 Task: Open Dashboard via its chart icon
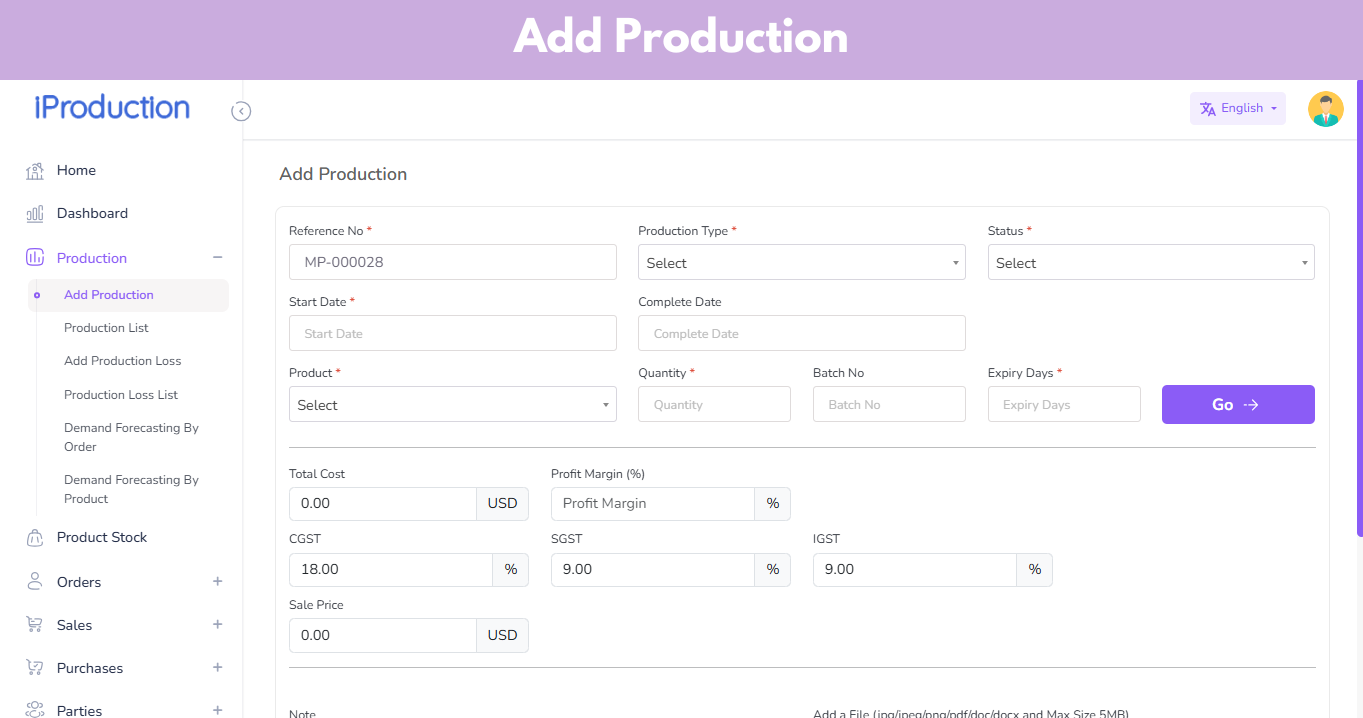click(33, 213)
